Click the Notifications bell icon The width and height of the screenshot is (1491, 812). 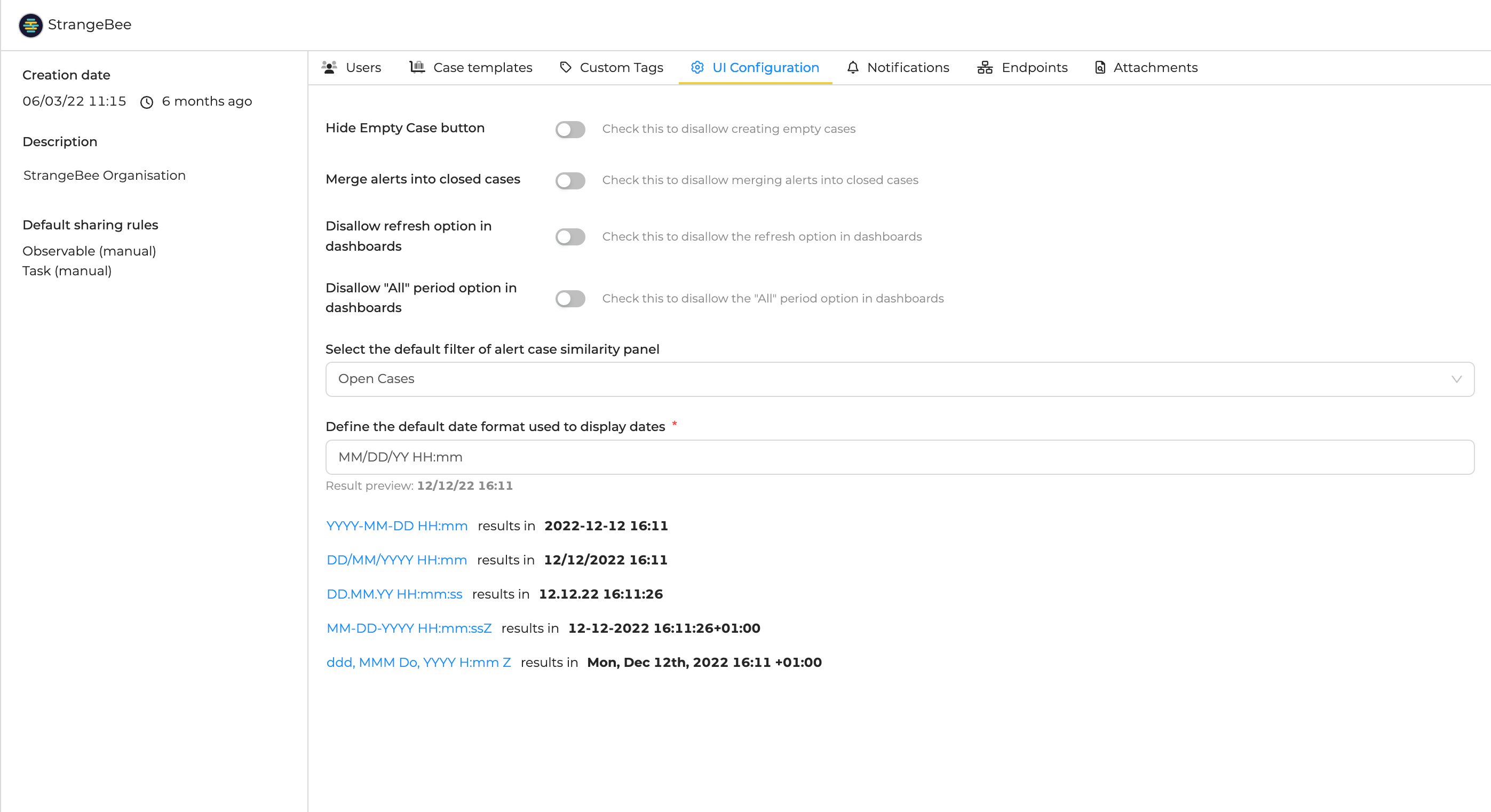coord(853,68)
